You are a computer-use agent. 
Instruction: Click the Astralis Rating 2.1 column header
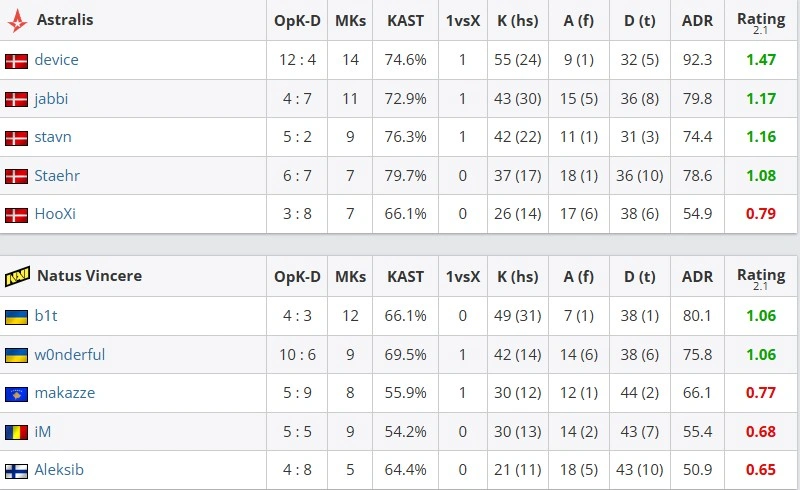[761, 22]
